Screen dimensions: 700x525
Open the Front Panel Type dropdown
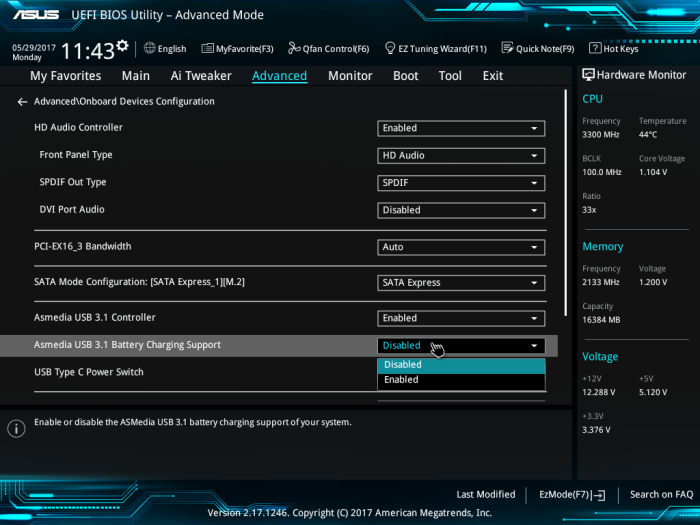coord(461,156)
